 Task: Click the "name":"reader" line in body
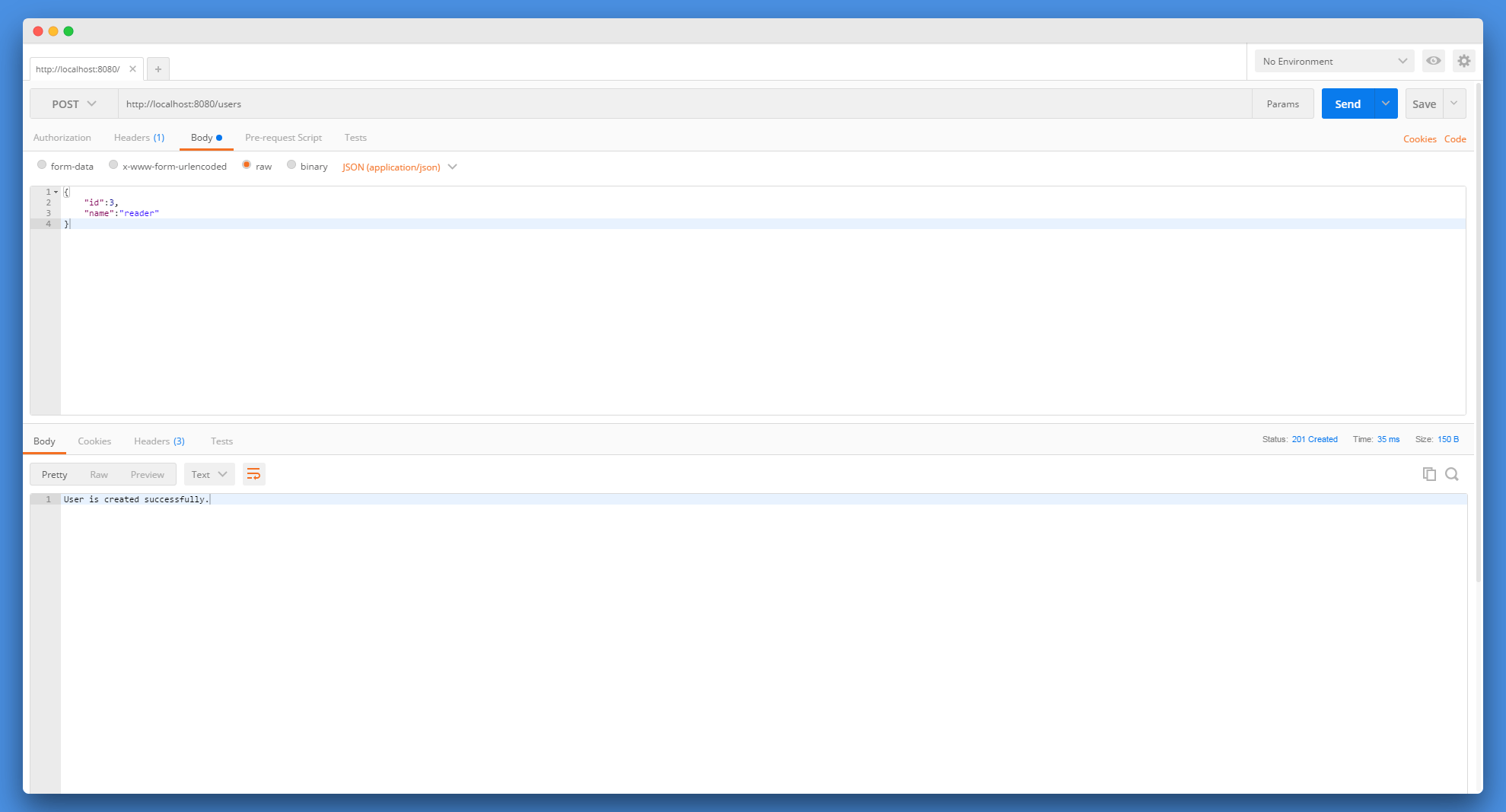(x=122, y=213)
